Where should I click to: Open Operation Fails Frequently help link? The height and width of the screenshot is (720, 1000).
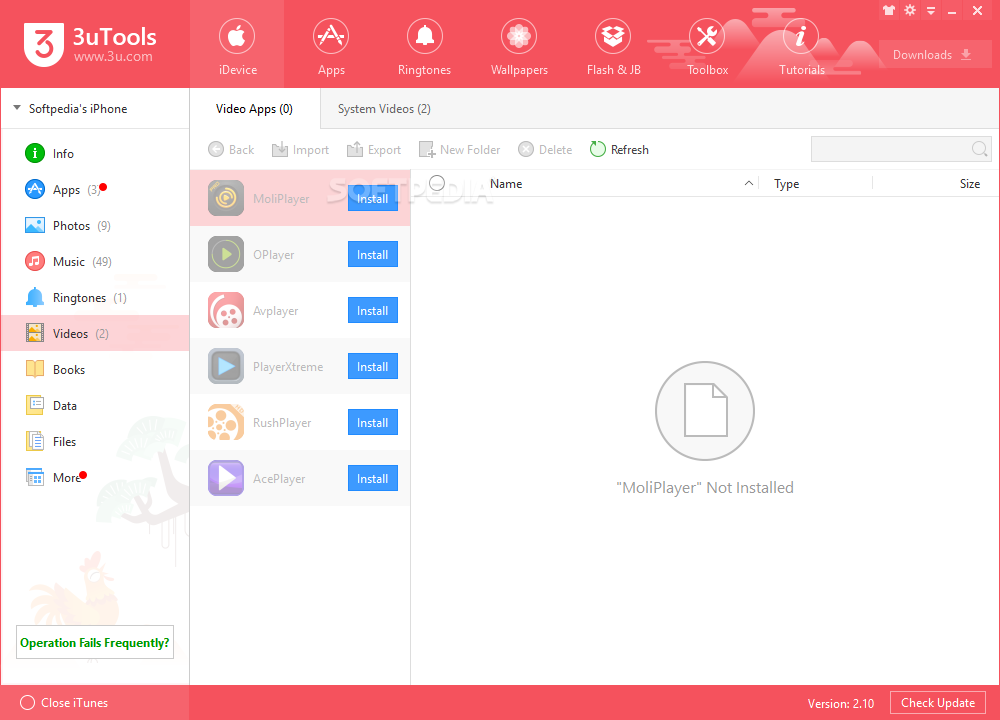pyautogui.click(x=95, y=642)
